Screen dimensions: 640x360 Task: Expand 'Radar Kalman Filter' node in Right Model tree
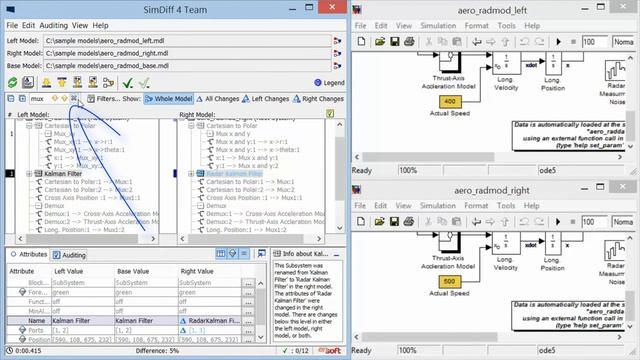pyautogui.click(x=191, y=173)
